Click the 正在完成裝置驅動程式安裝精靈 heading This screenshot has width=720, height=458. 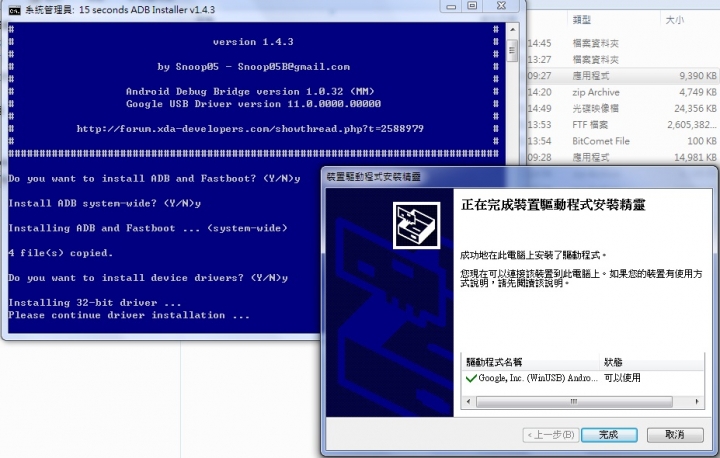553,205
